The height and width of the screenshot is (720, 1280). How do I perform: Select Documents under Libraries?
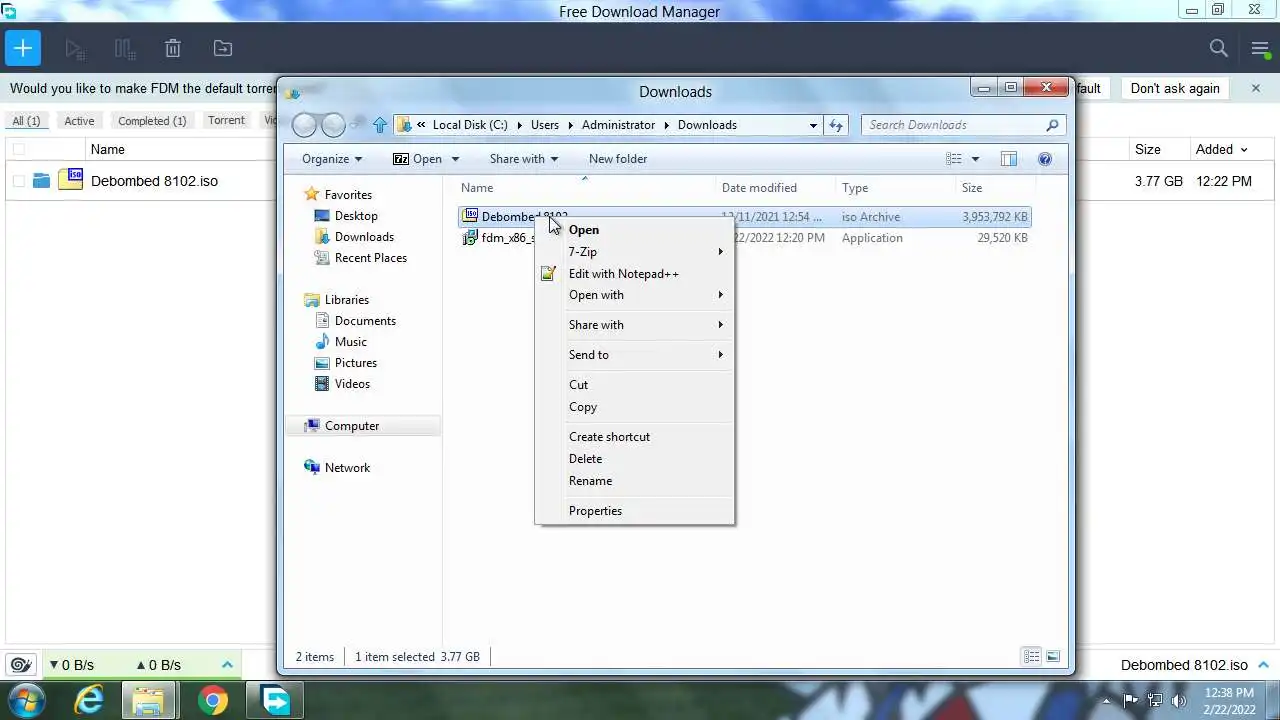click(365, 321)
